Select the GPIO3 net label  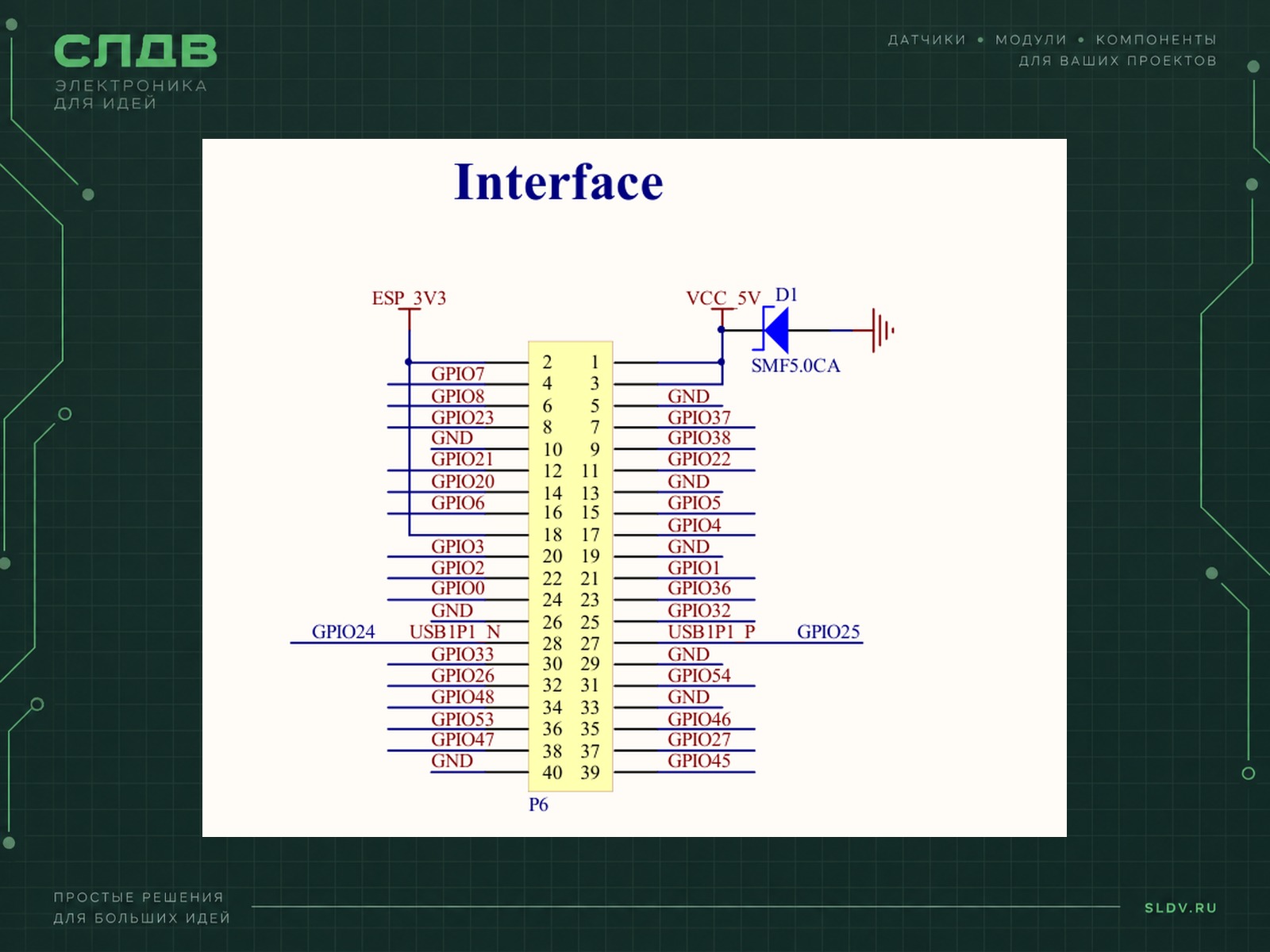(458, 547)
